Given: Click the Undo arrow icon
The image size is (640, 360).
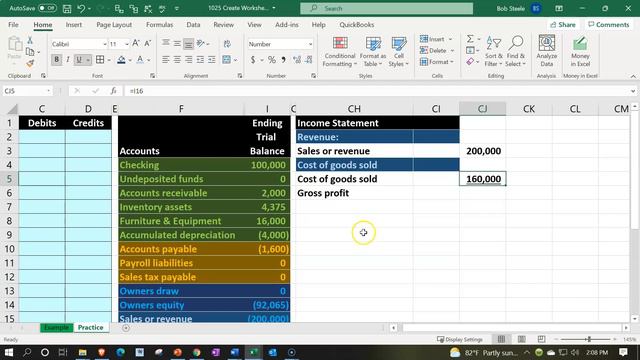Looking at the screenshot, I should (x=81, y=8).
